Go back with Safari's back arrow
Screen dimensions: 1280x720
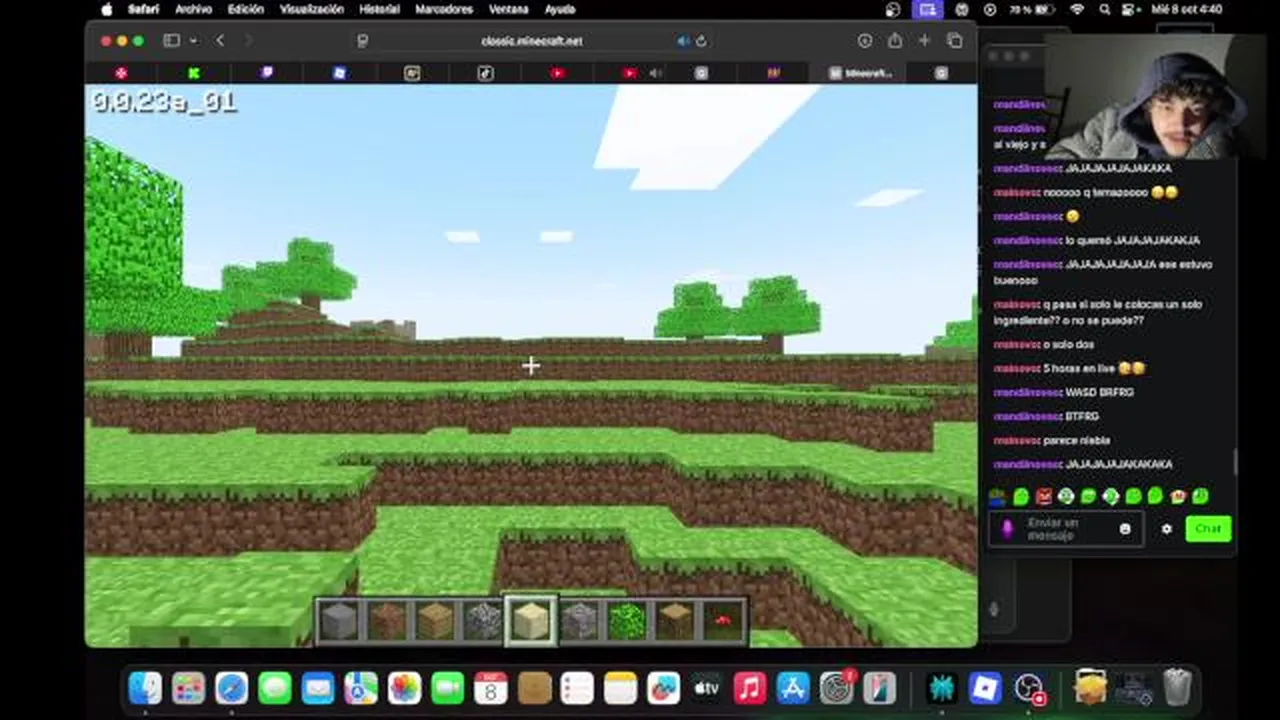click(x=220, y=41)
